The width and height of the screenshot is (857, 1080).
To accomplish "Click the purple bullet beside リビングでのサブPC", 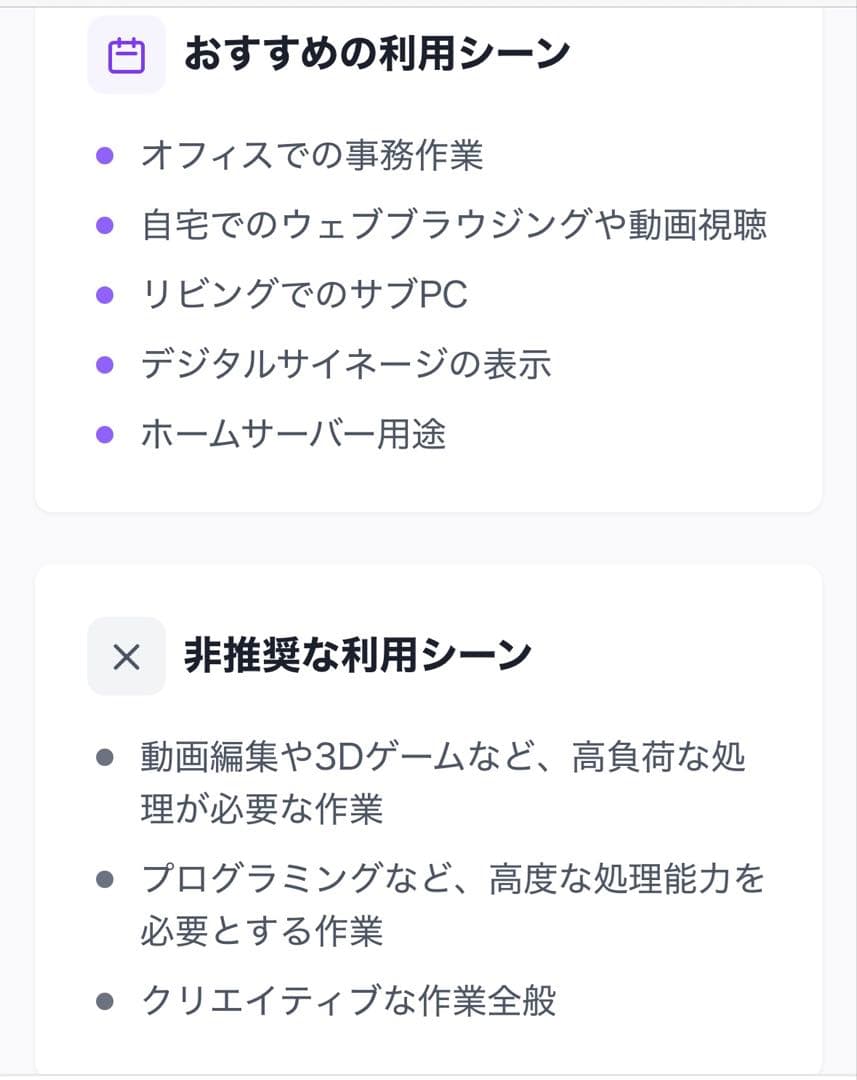I will pyautogui.click(x=104, y=295).
